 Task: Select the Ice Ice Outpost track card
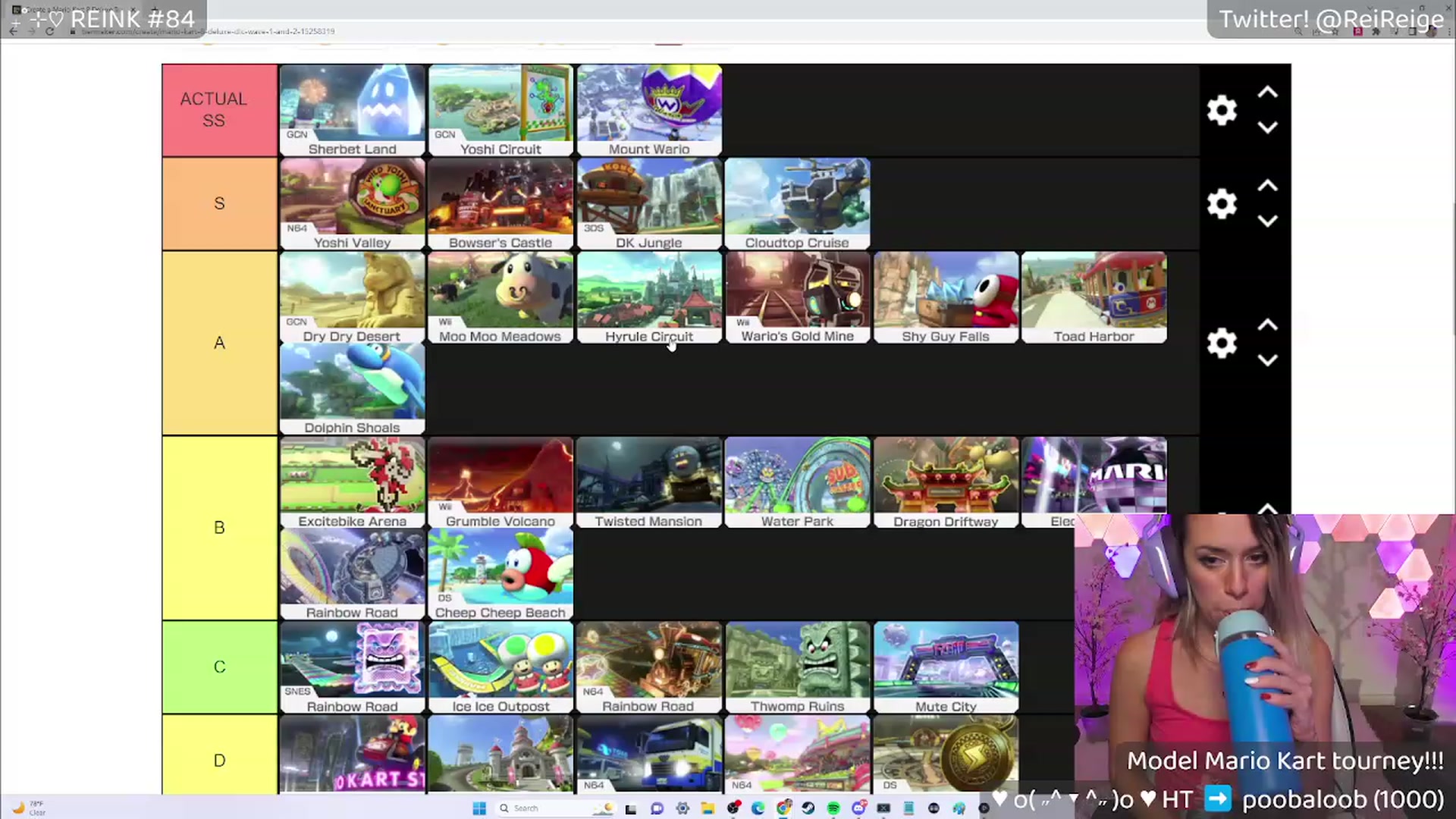click(x=500, y=667)
